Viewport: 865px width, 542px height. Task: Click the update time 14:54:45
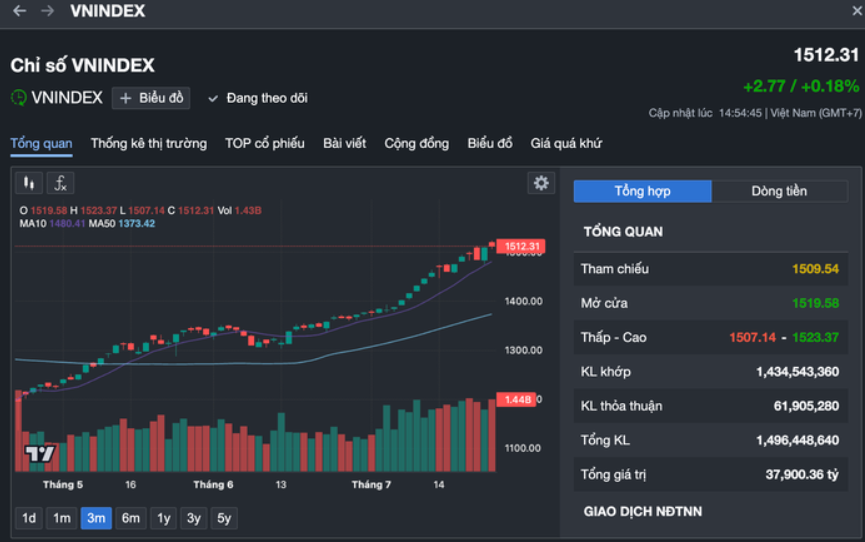tap(740, 113)
